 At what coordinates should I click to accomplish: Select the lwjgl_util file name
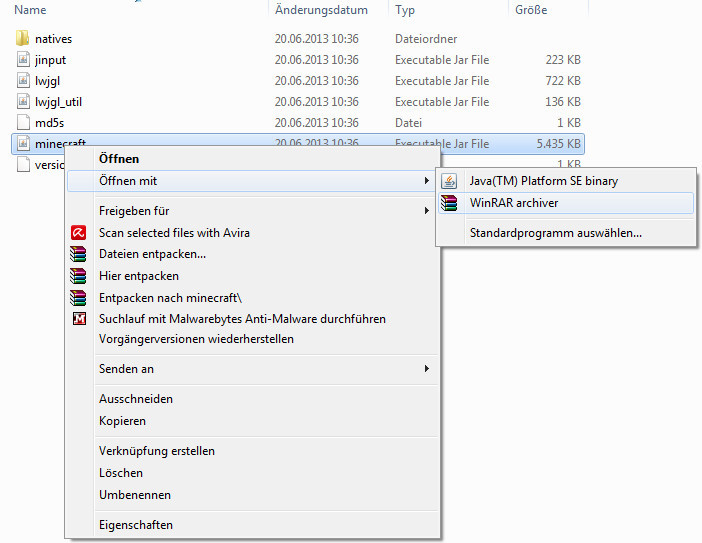tap(58, 102)
